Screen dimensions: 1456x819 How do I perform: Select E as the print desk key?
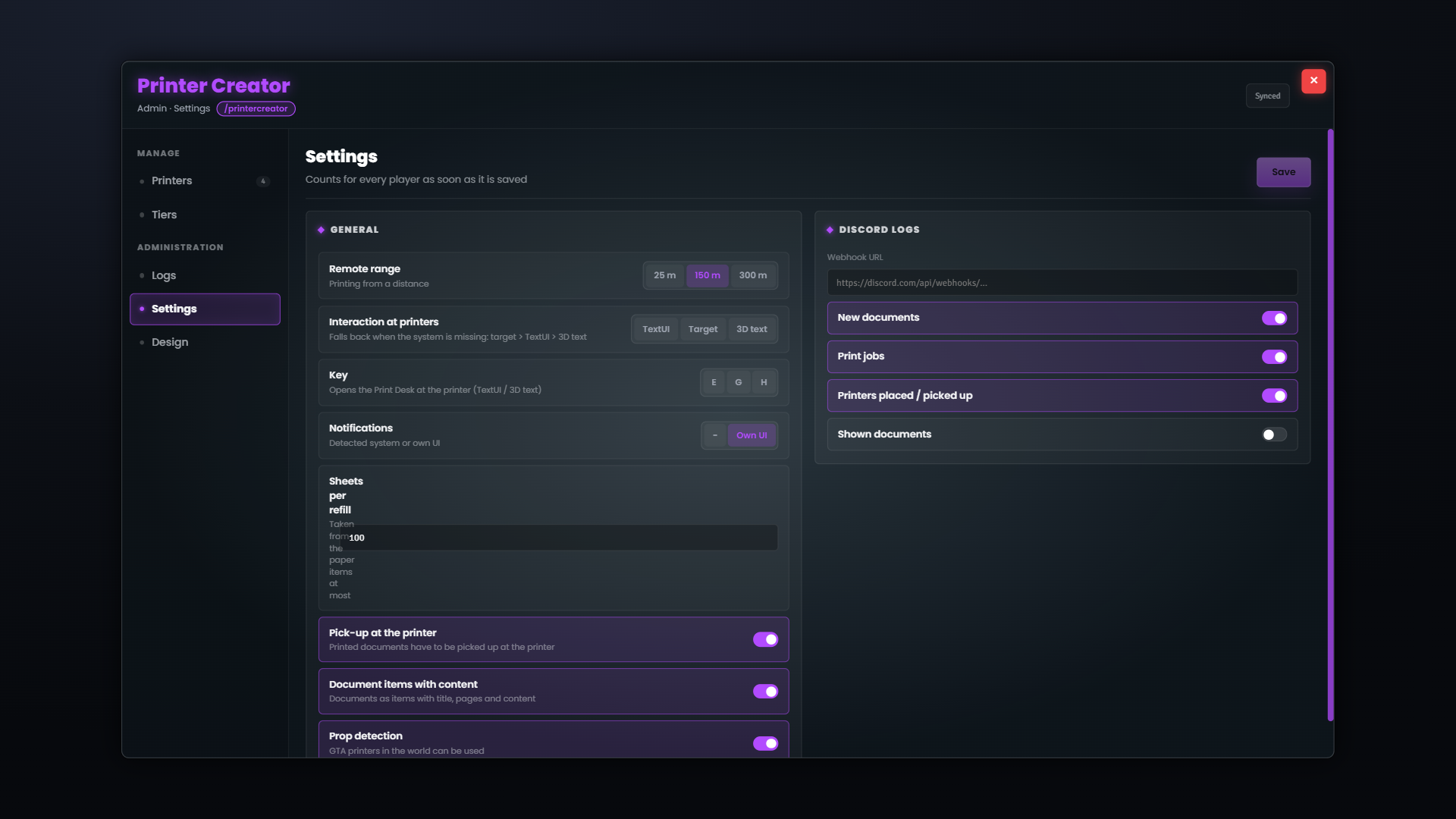pyautogui.click(x=714, y=382)
